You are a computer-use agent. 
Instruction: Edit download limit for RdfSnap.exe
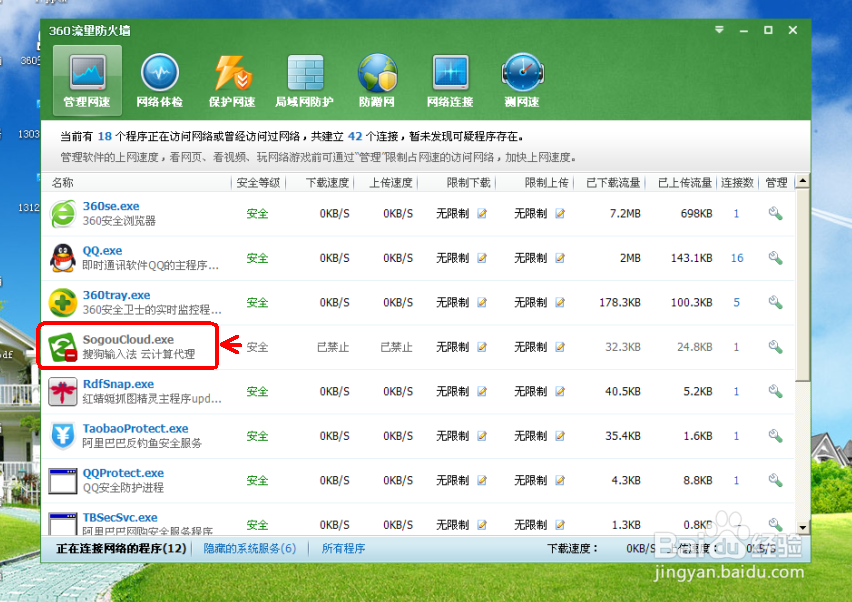point(482,392)
